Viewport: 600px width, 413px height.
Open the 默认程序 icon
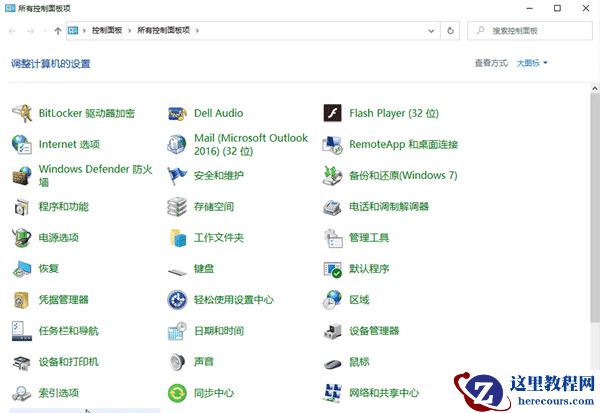(x=333, y=269)
